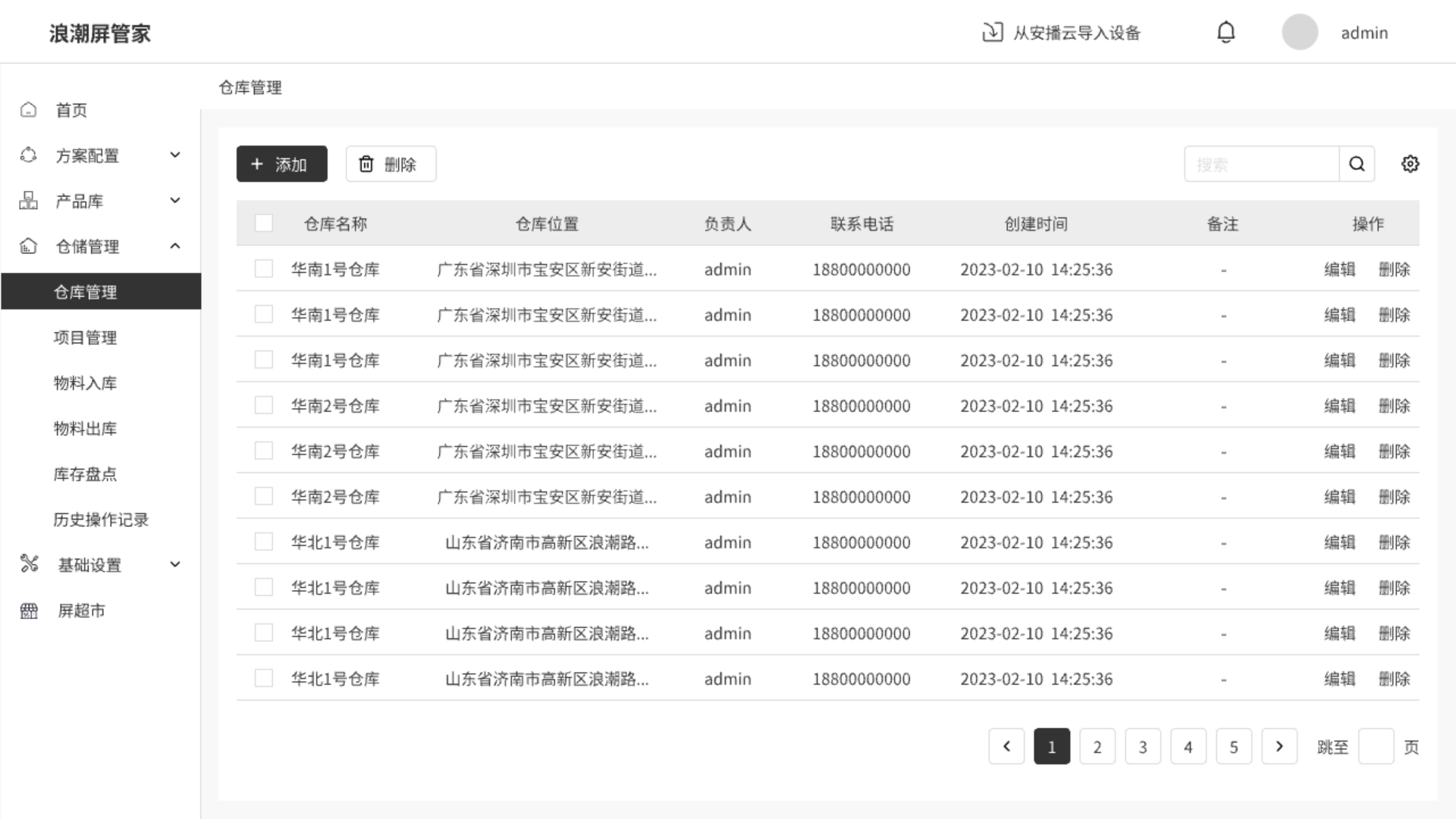Click the 屏超市 shop icon

click(29, 610)
